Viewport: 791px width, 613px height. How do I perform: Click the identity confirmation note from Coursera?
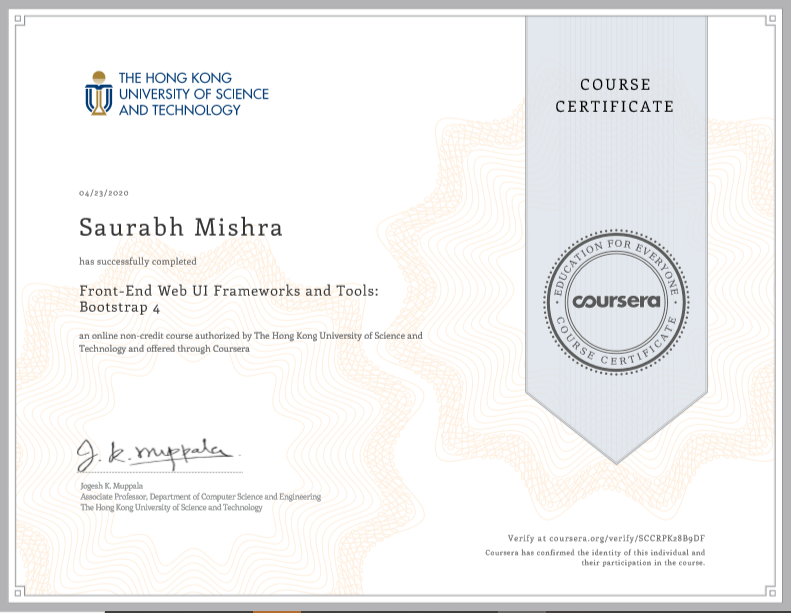coord(595,558)
